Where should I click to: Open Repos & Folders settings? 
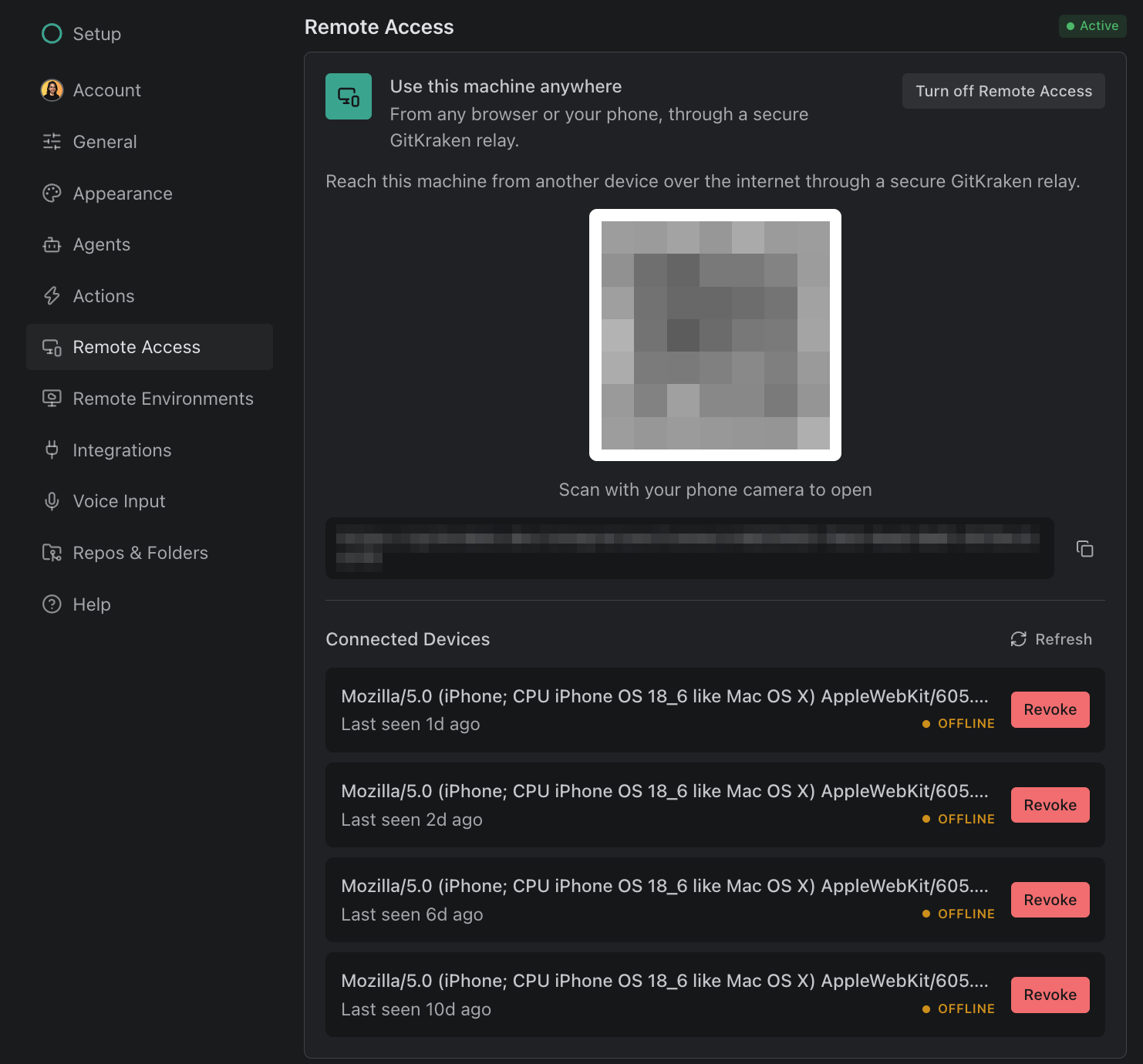pyautogui.click(x=150, y=553)
